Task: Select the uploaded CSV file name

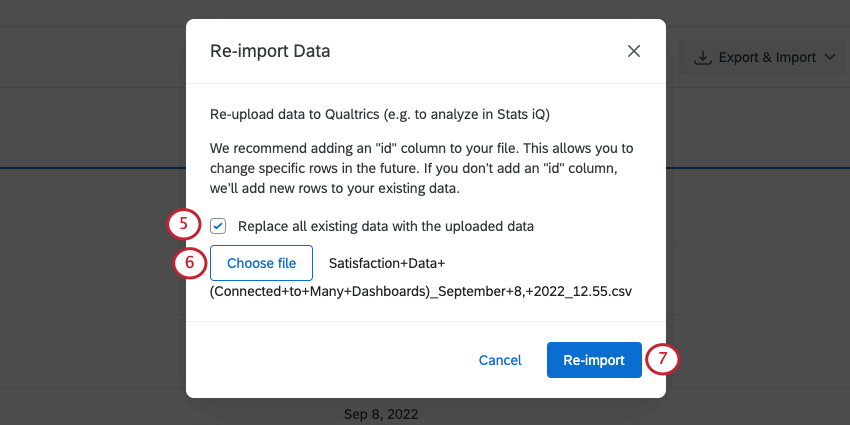Action: pyautogui.click(x=421, y=291)
